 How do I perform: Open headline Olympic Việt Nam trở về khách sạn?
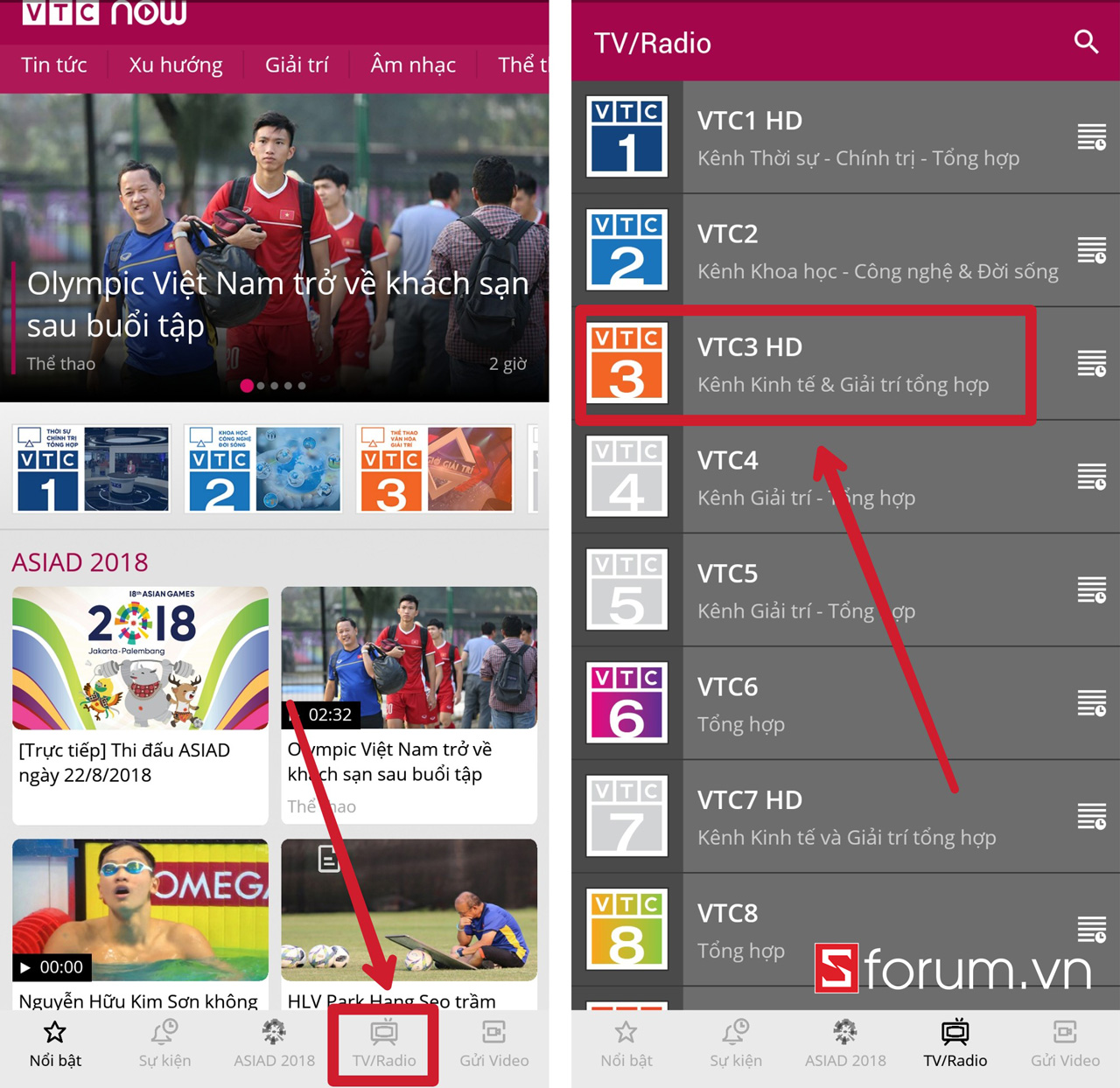coord(277,303)
